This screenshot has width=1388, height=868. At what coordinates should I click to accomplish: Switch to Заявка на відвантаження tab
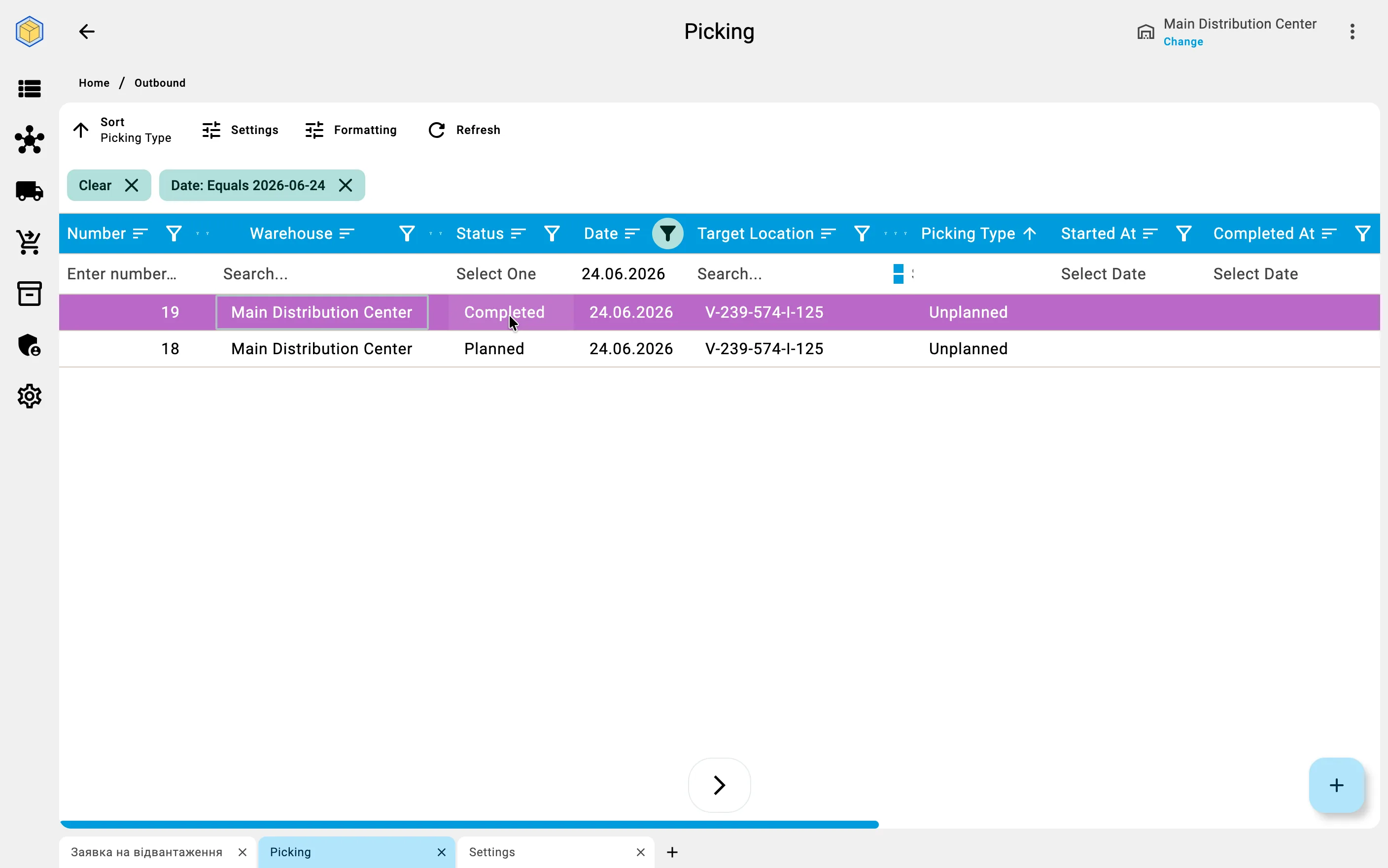click(158, 852)
